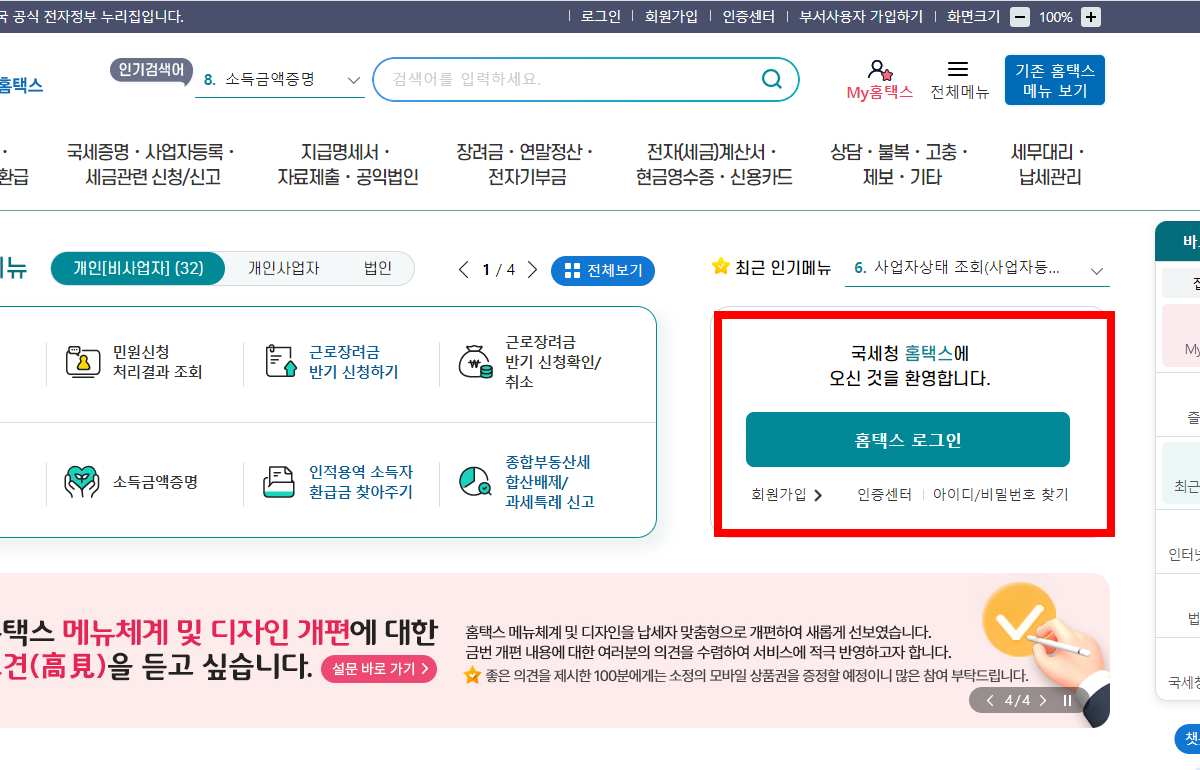Click the 홈택스 로그인 button
Viewport: 1200px width, 770px height.
(907, 438)
